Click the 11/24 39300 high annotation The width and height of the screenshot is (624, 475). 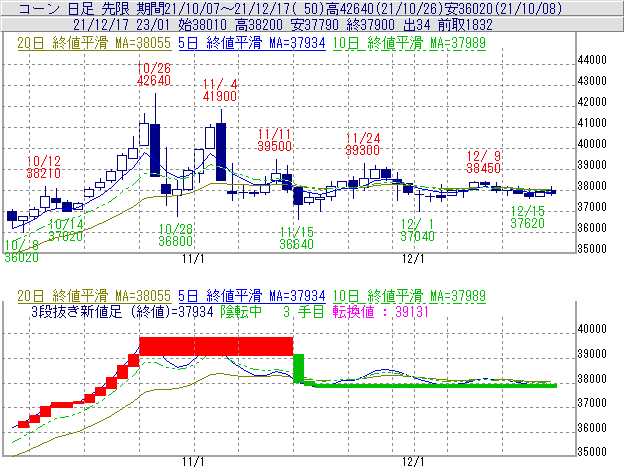point(363,144)
